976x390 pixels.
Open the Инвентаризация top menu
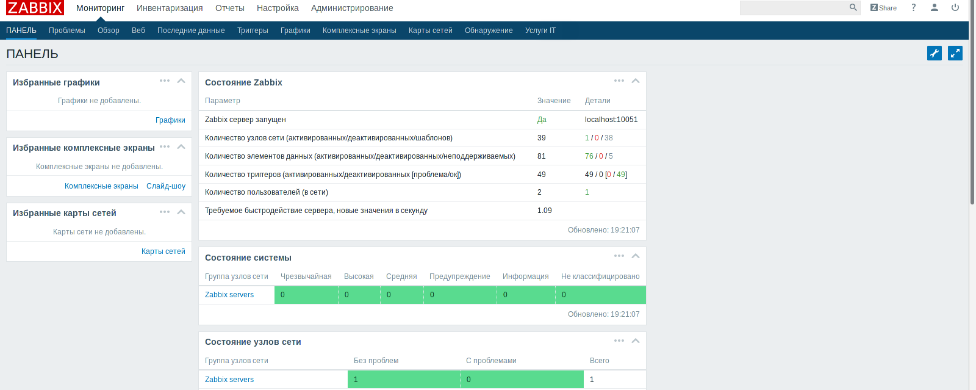pos(169,8)
